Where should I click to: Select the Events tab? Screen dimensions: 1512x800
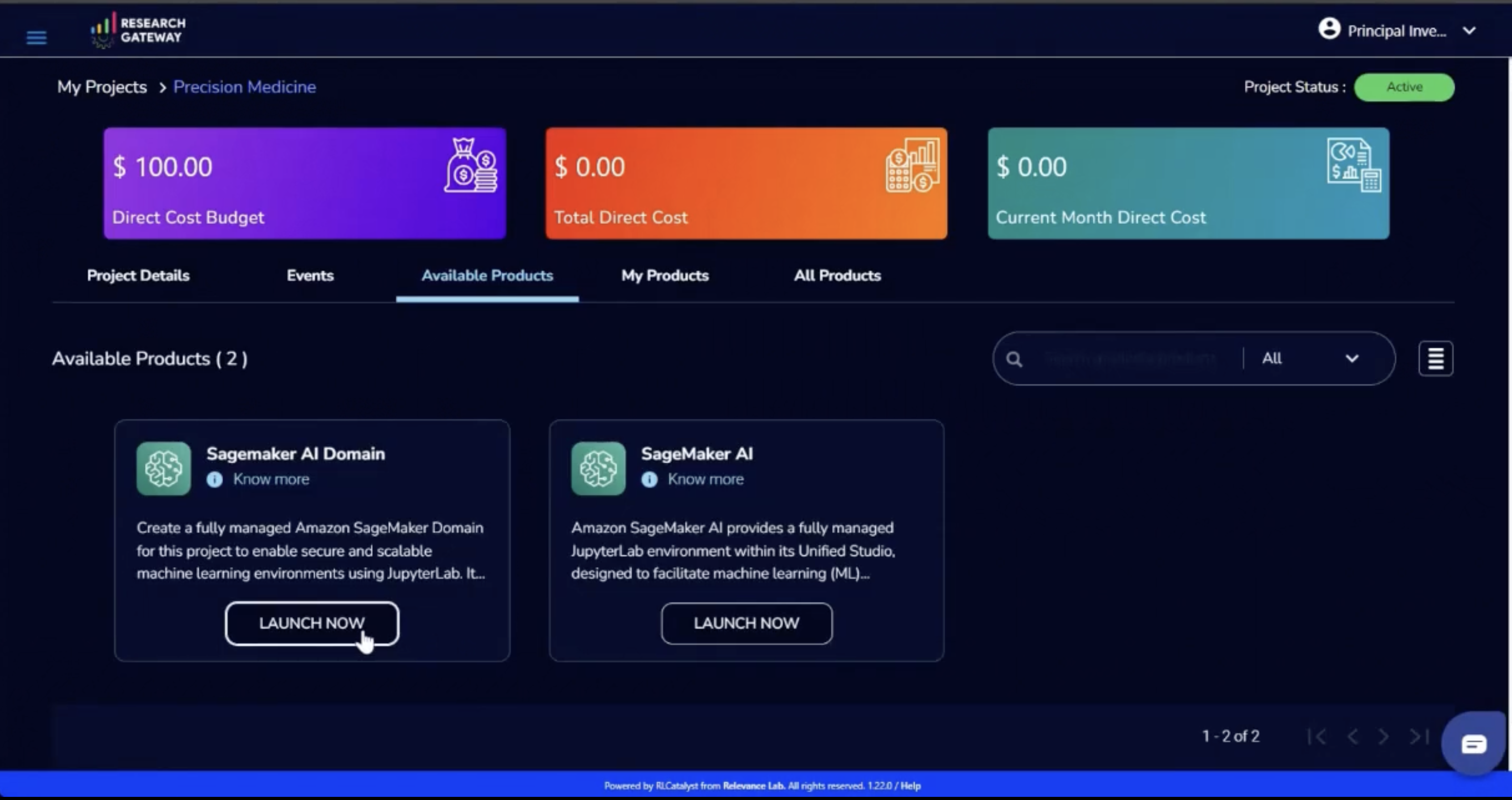point(310,275)
